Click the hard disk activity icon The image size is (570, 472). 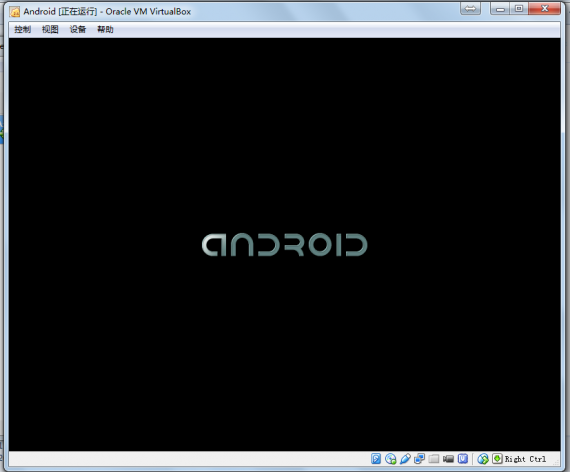376,459
